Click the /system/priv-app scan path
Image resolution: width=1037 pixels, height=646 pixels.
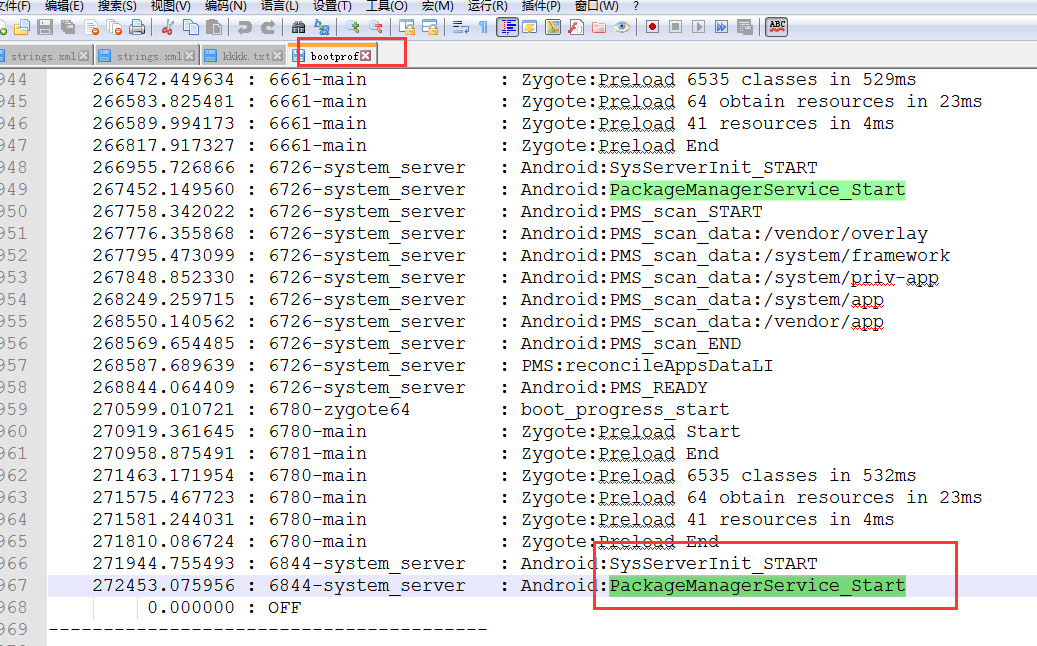pyautogui.click(x=851, y=278)
